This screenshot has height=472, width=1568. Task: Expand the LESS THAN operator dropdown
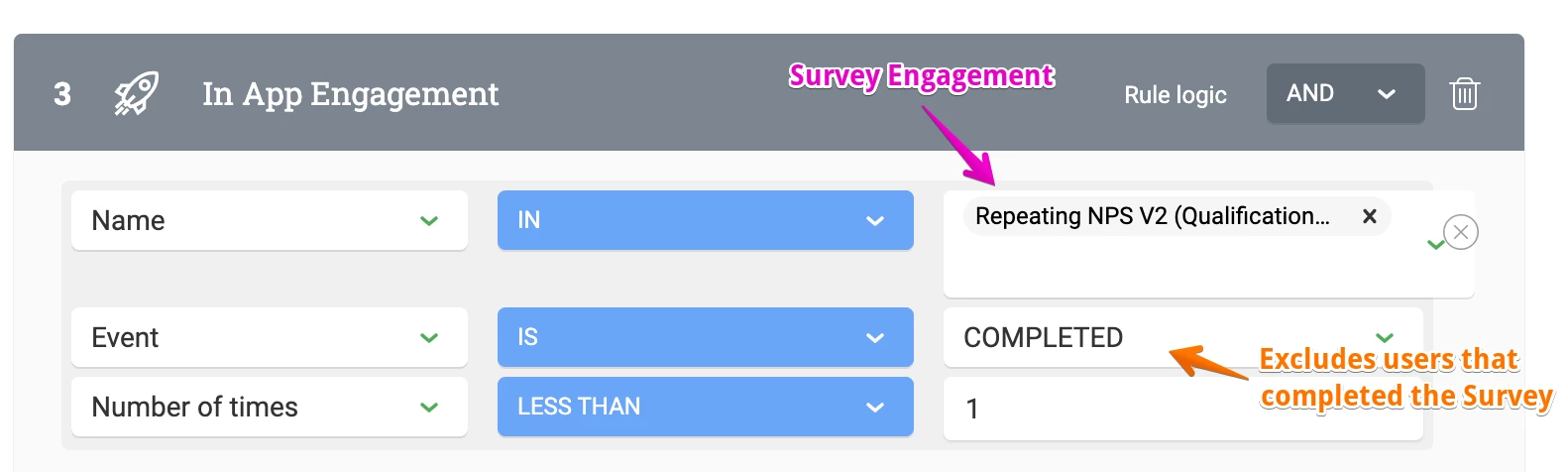705,407
